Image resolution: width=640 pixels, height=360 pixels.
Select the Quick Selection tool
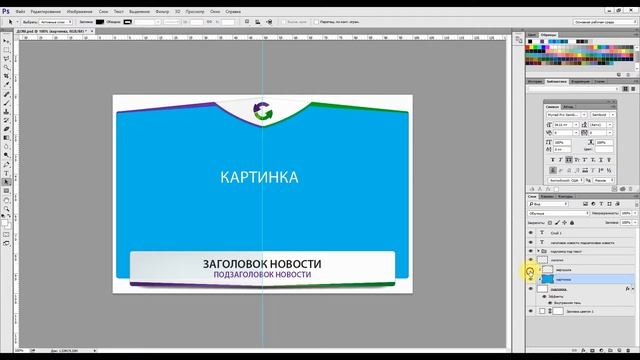click(7, 67)
